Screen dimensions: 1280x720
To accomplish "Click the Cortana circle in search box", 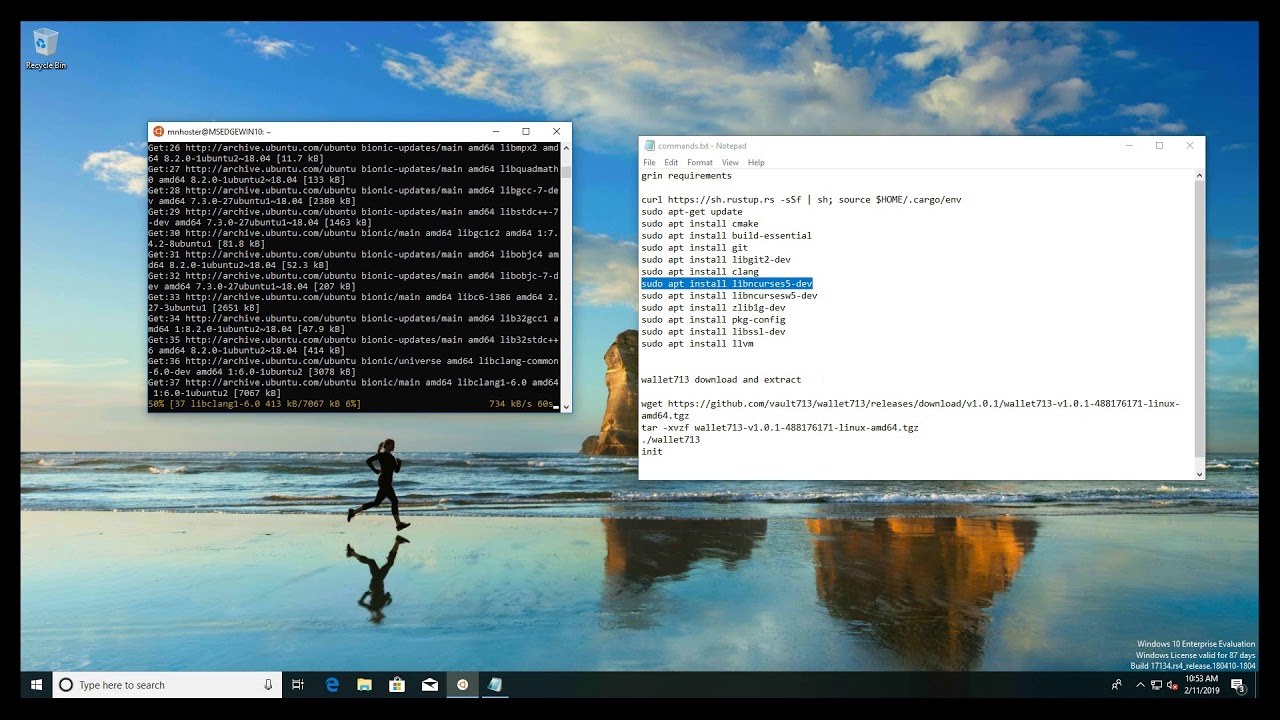I will click(66, 685).
